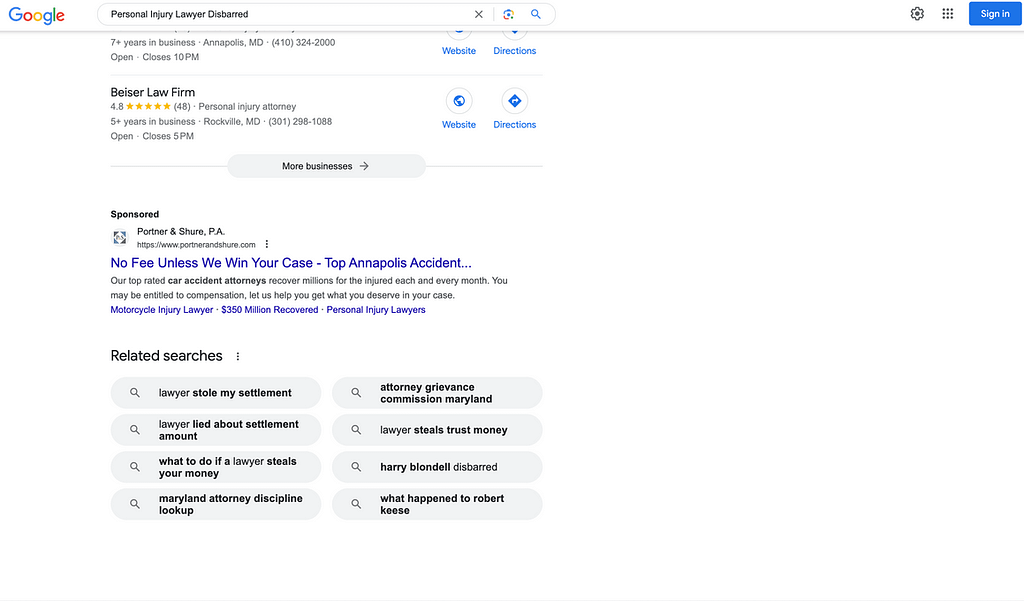Submit search with the magnifier icon
1024x601 pixels.
(536, 14)
